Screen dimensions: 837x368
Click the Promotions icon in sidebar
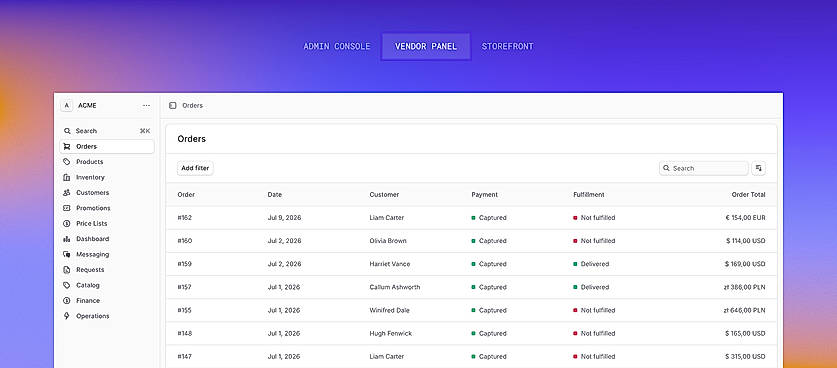click(x=67, y=208)
